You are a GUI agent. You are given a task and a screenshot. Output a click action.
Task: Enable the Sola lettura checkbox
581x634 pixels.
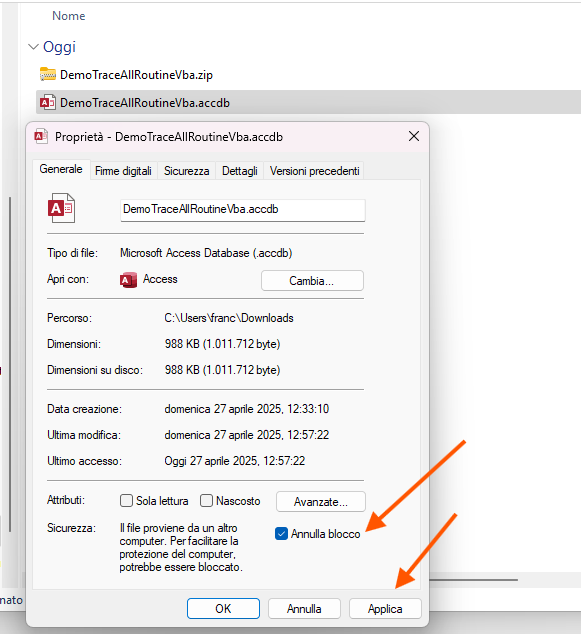126,501
